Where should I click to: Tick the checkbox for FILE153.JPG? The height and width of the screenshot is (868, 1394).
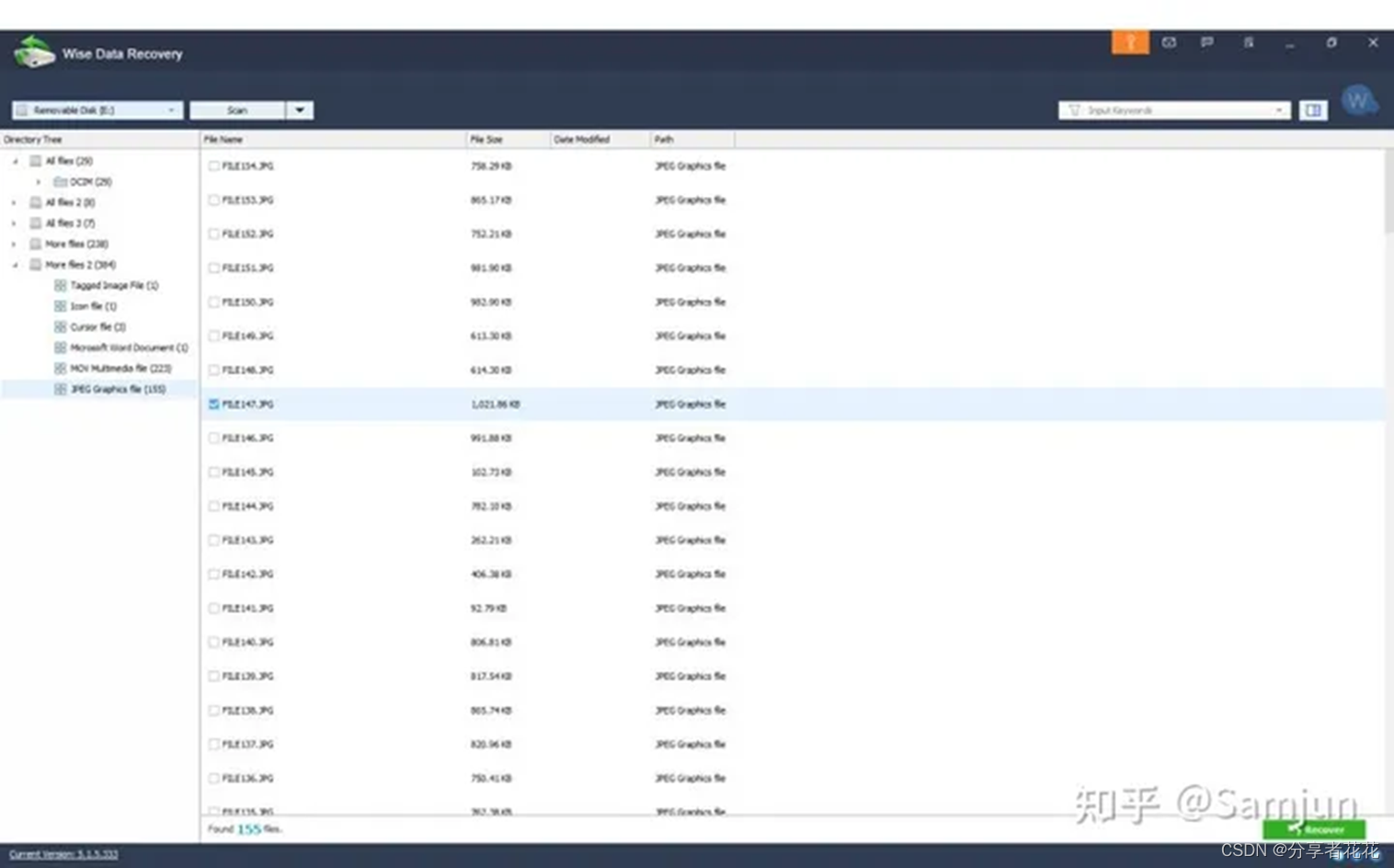213,200
